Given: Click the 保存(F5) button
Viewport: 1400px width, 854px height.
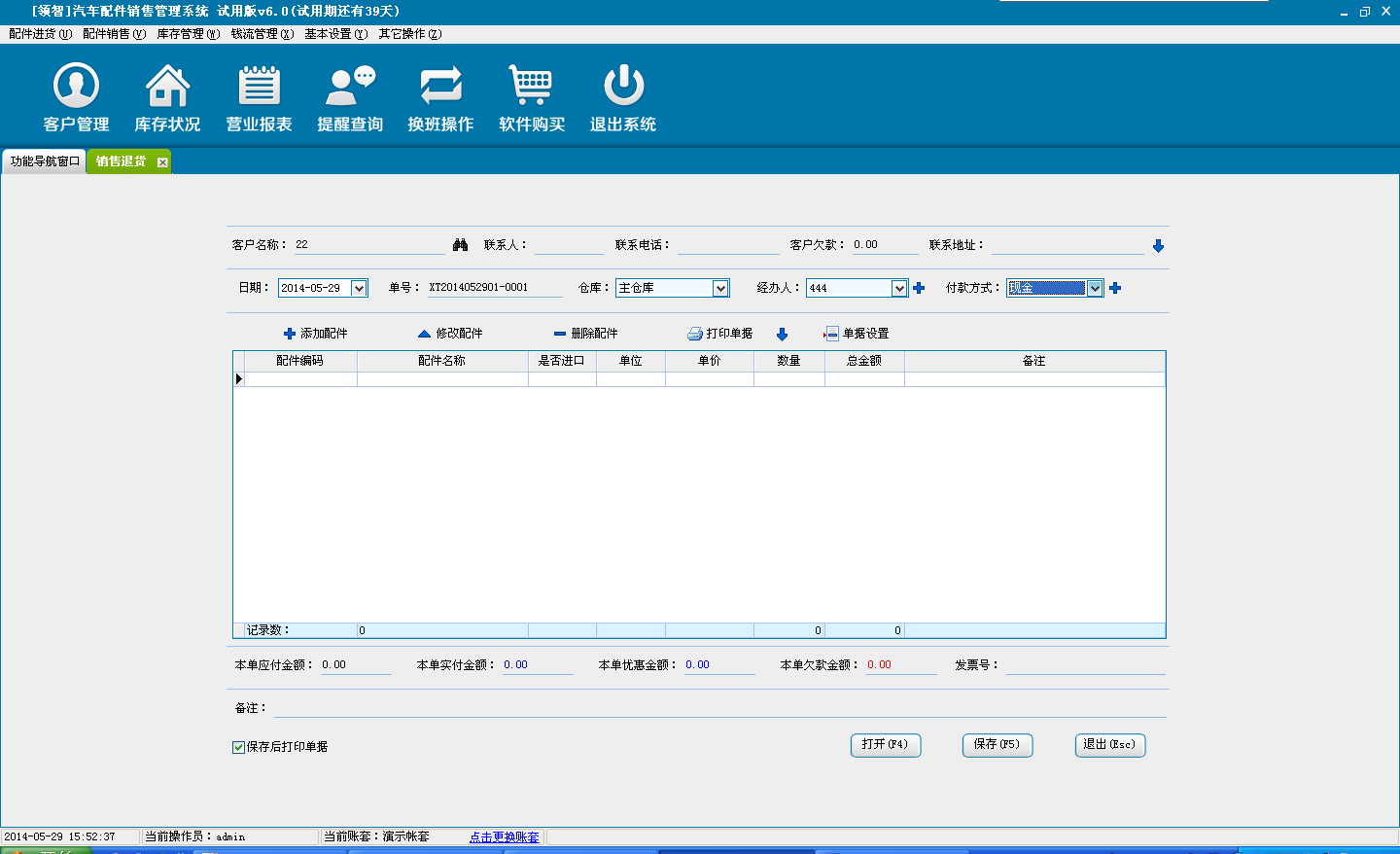Looking at the screenshot, I should tap(997, 745).
